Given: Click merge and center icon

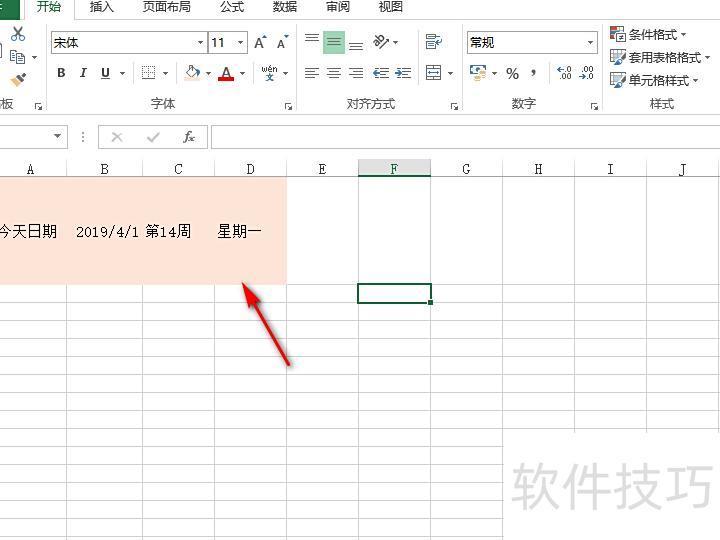Looking at the screenshot, I should (x=433, y=73).
